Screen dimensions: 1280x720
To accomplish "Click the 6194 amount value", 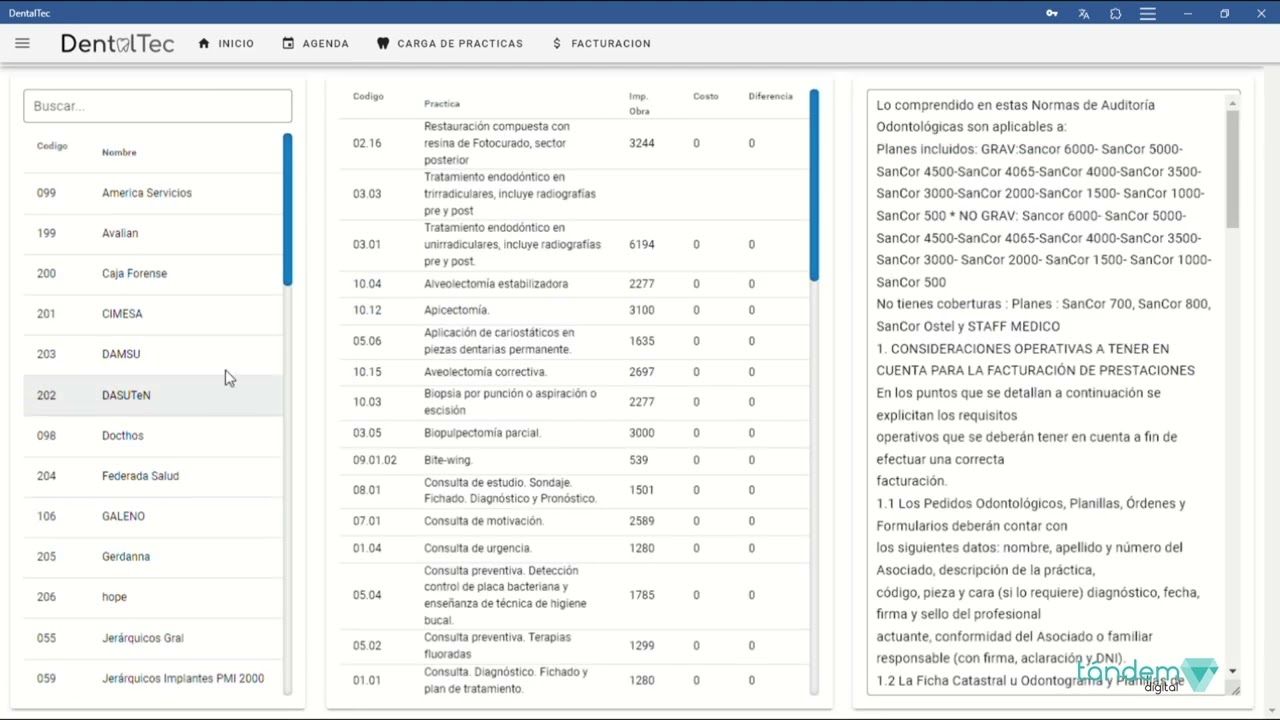I will click(x=641, y=244).
